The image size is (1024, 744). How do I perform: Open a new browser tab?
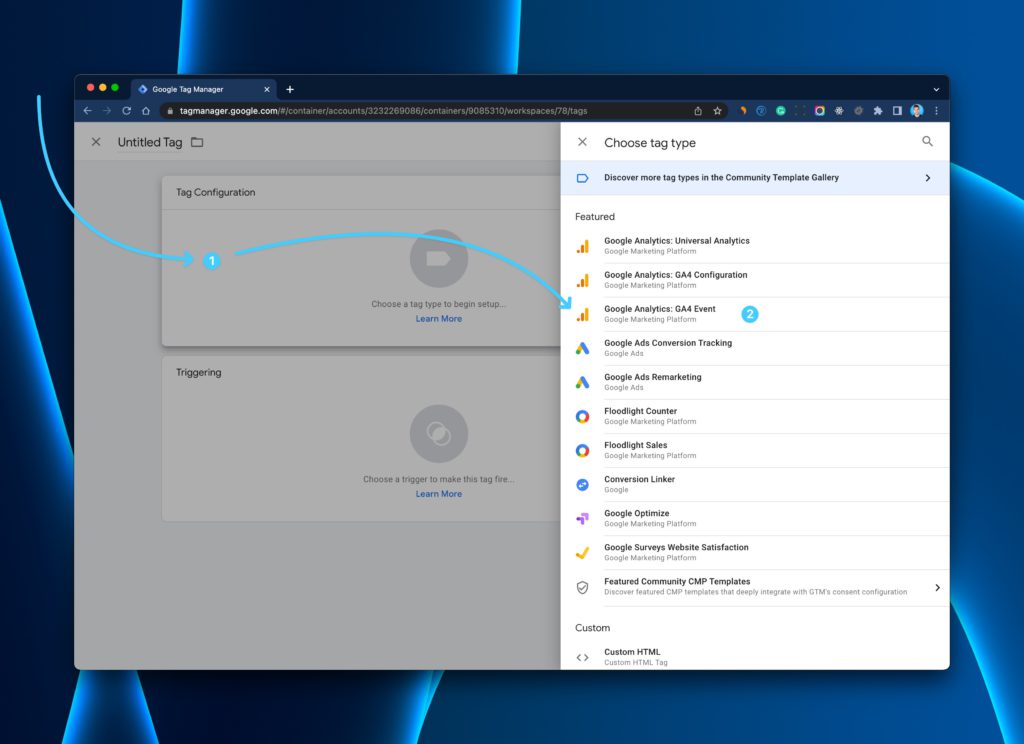point(290,89)
